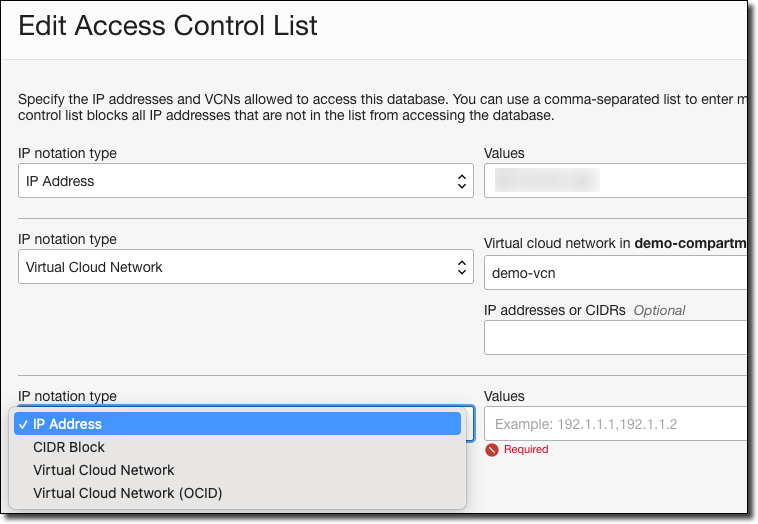The image size is (758, 524).
Task: Click the checkmark beside IP Address option
Action: 23,424
